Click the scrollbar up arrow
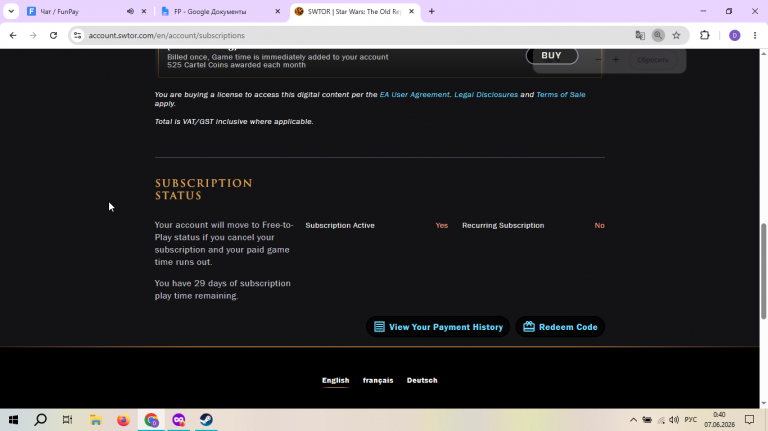The width and height of the screenshot is (768, 431). (x=763, y=53)
